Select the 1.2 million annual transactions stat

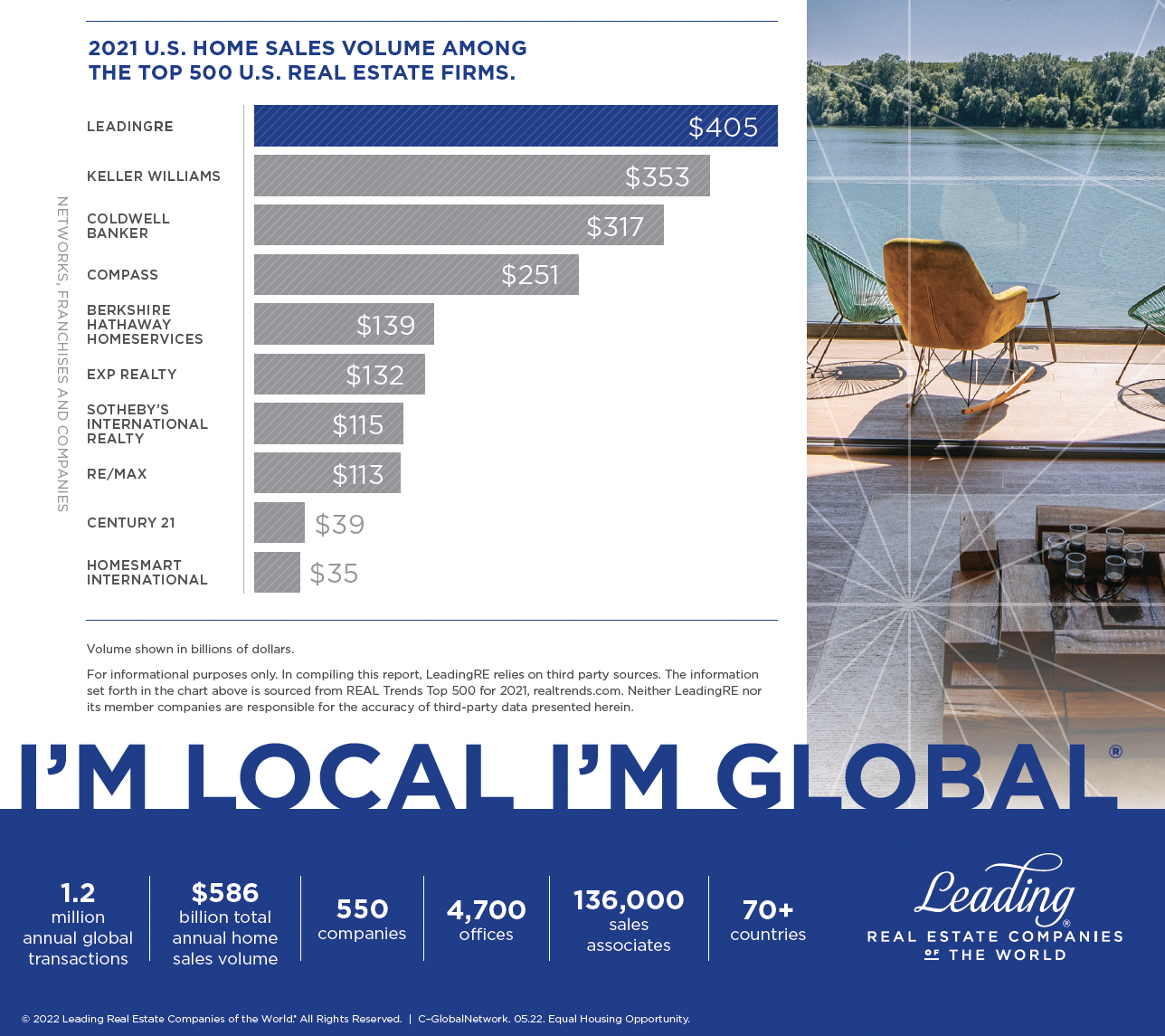point(78,924)
